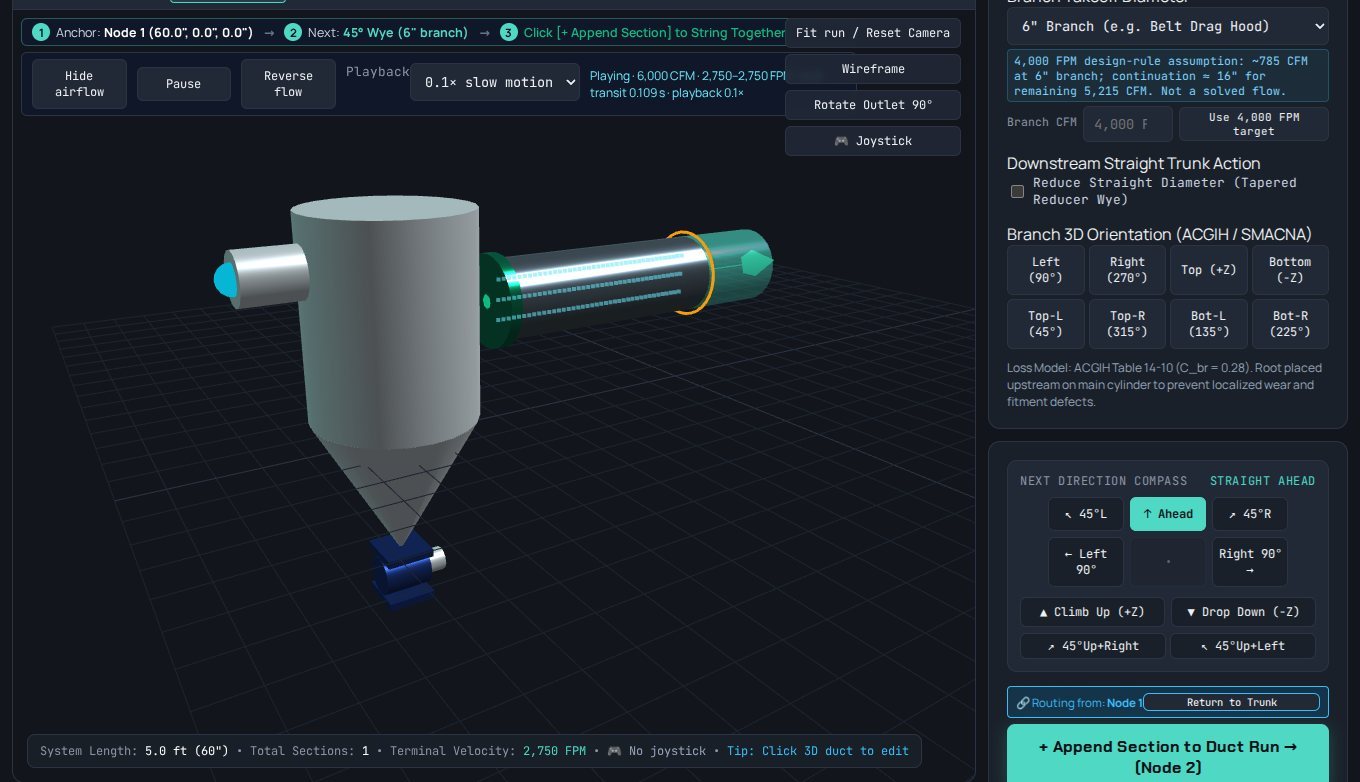Click the cyan inlet cap on collector

pos(225,280)
